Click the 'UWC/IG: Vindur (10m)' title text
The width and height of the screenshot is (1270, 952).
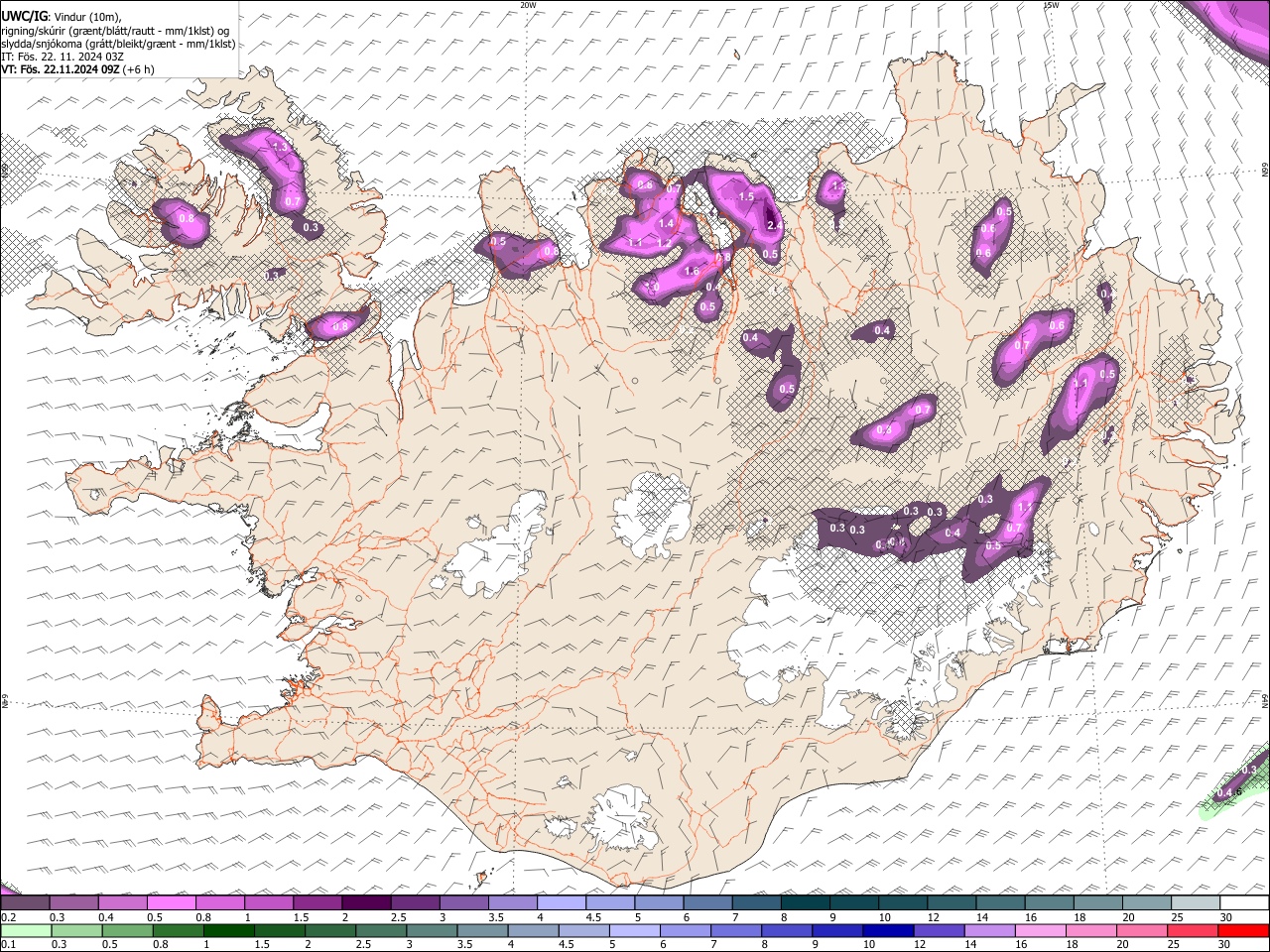pyautogui.click(x=62, y=17)
